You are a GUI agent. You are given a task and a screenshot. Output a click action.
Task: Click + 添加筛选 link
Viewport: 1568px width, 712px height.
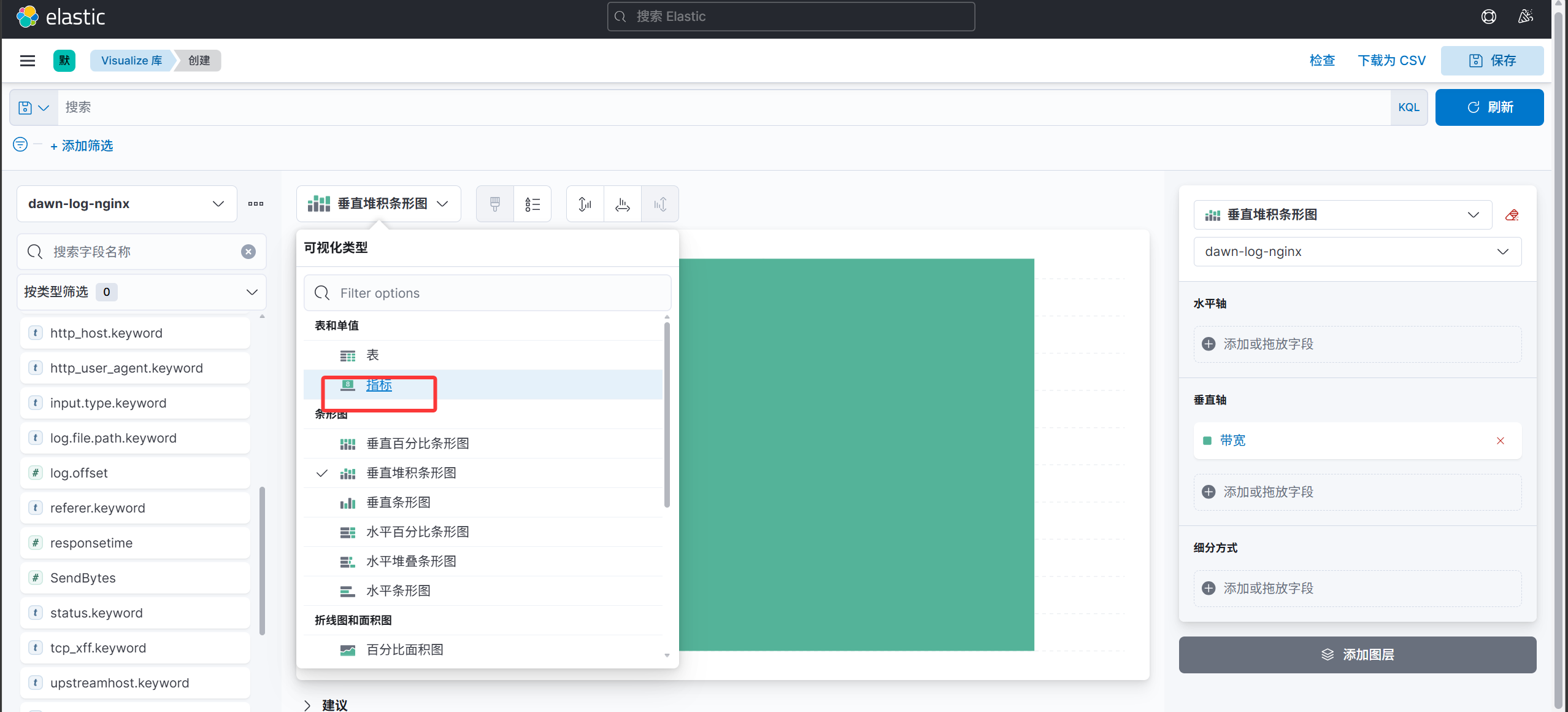pyautogui.click(x=82, y=145)
